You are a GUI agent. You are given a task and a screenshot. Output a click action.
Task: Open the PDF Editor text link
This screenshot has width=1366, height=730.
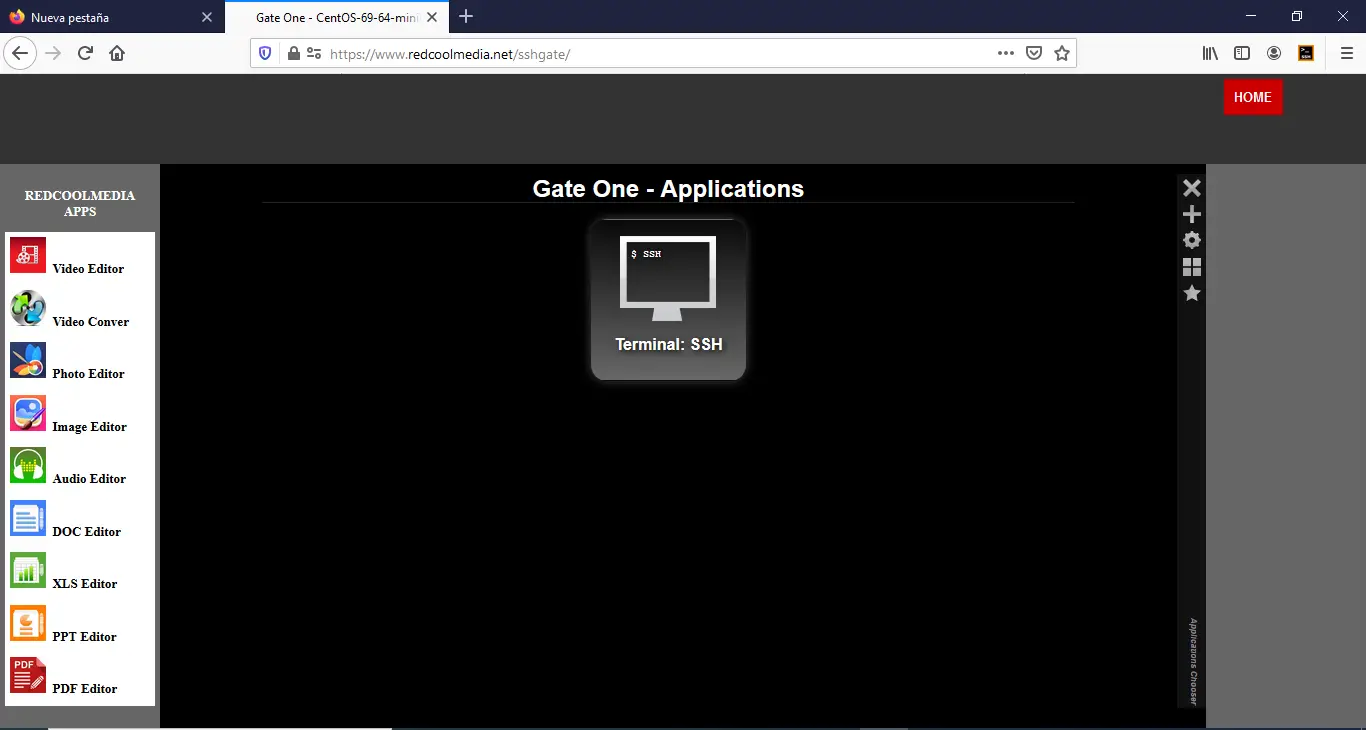point(85,689)
